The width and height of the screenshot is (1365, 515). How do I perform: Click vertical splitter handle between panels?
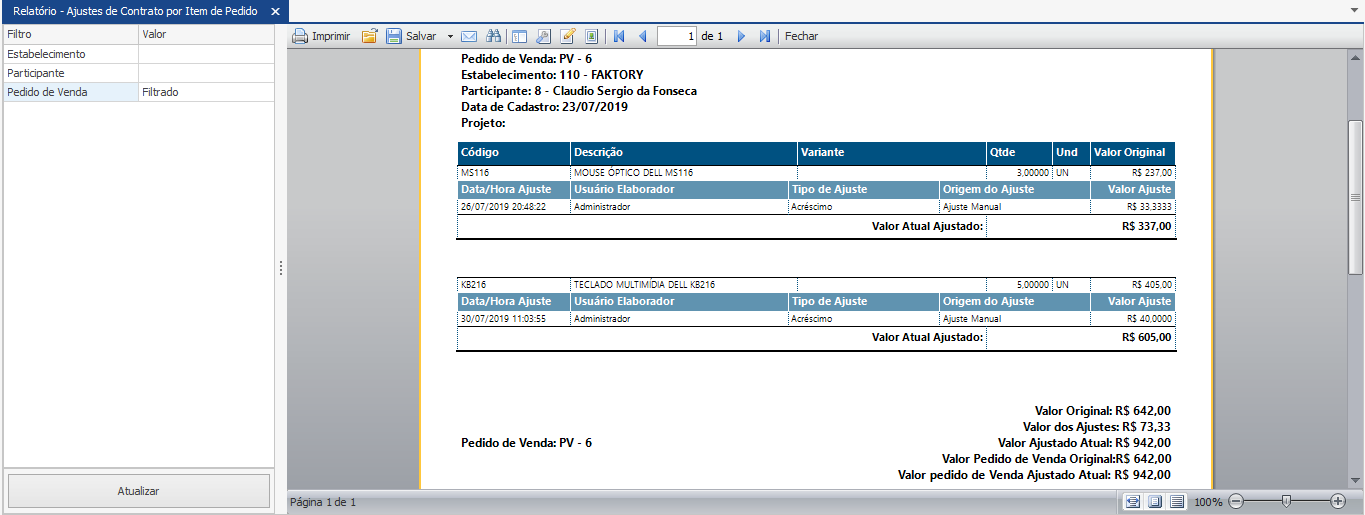(281, 268)
